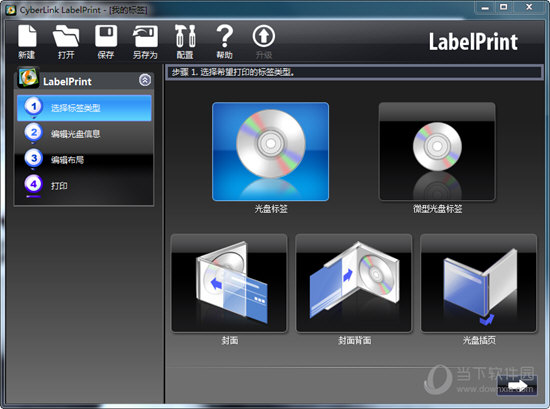Choose the 封面背面 back cover type
550x409 pixels.
tap(354, 283)
